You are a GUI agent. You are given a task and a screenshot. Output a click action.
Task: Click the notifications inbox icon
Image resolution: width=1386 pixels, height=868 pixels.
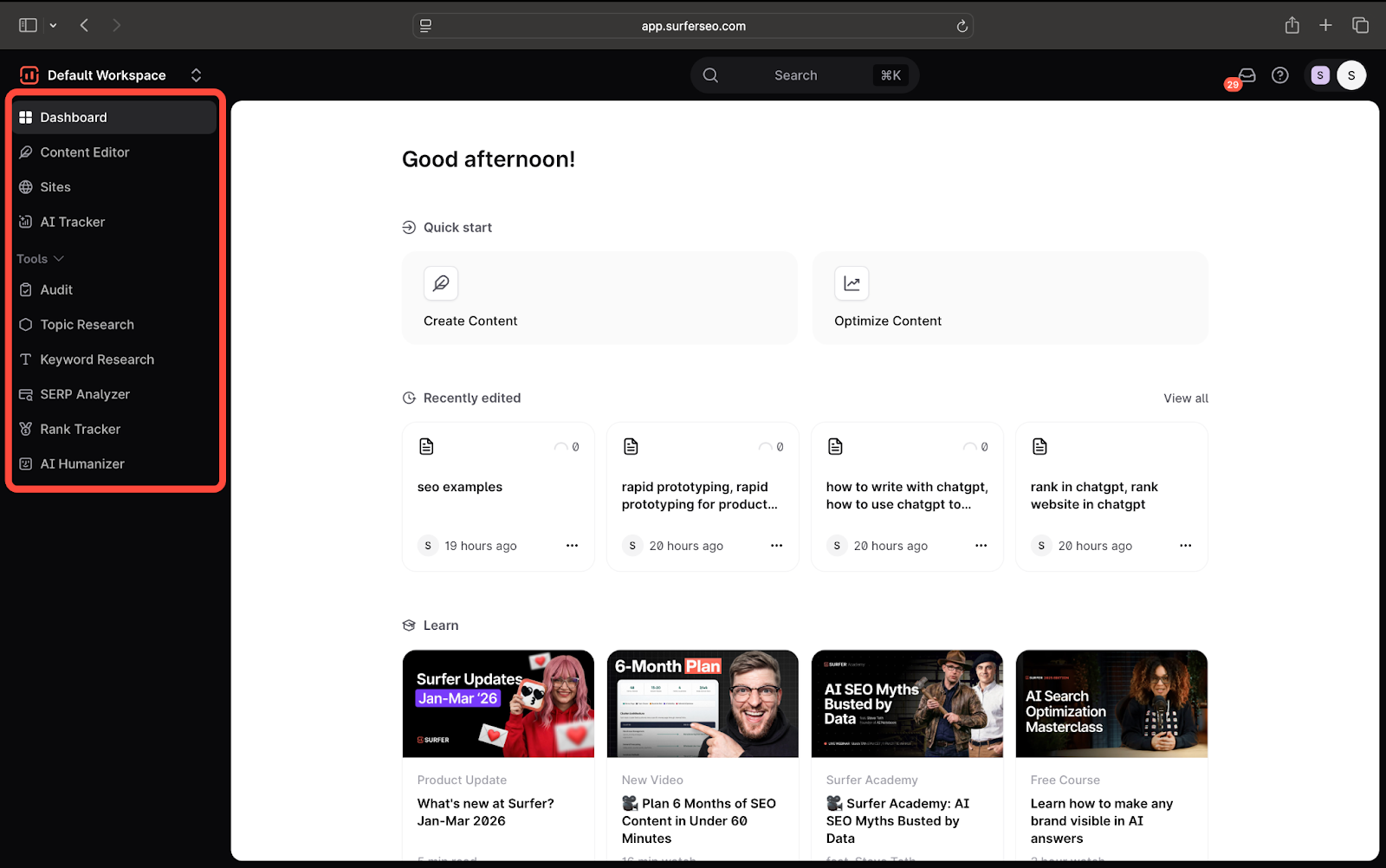tap(1247, 75)
